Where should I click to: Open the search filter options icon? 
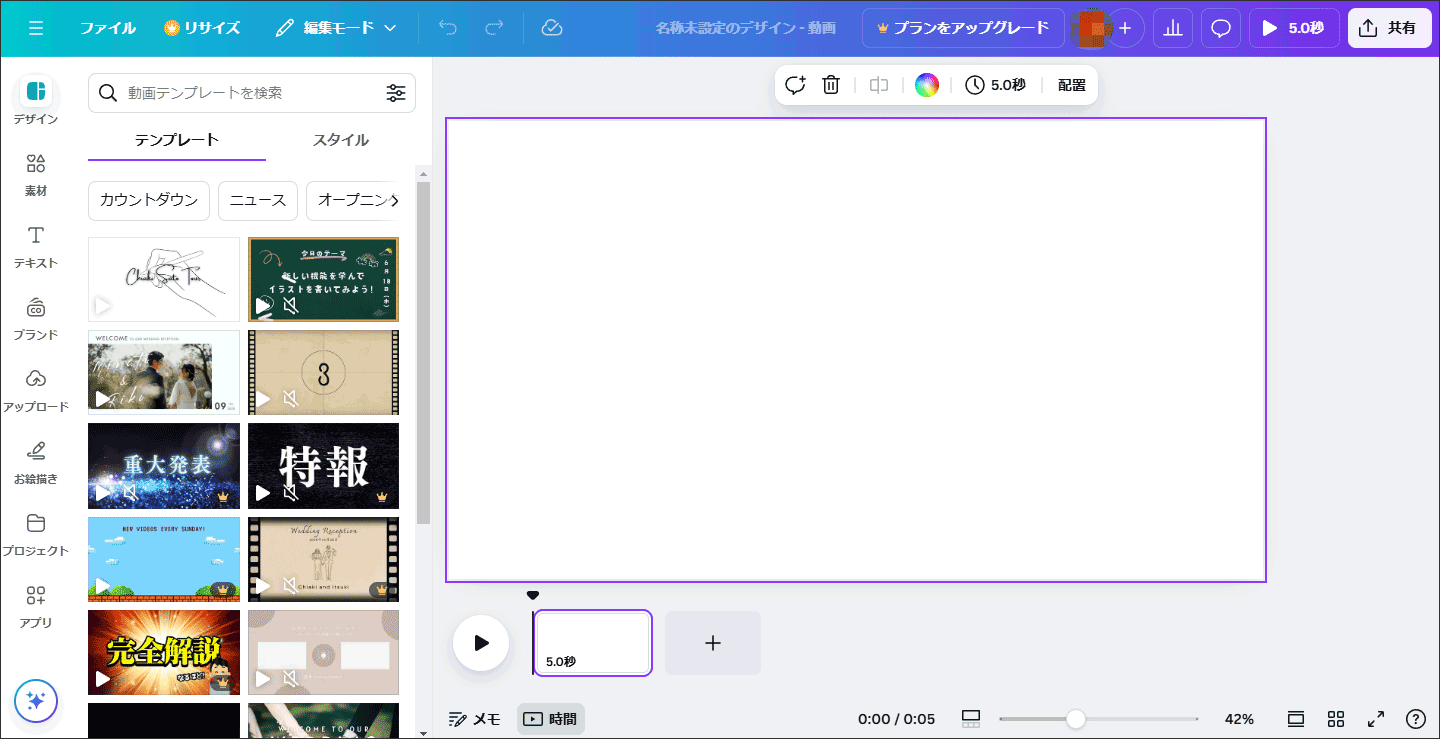tap(396, 93)
